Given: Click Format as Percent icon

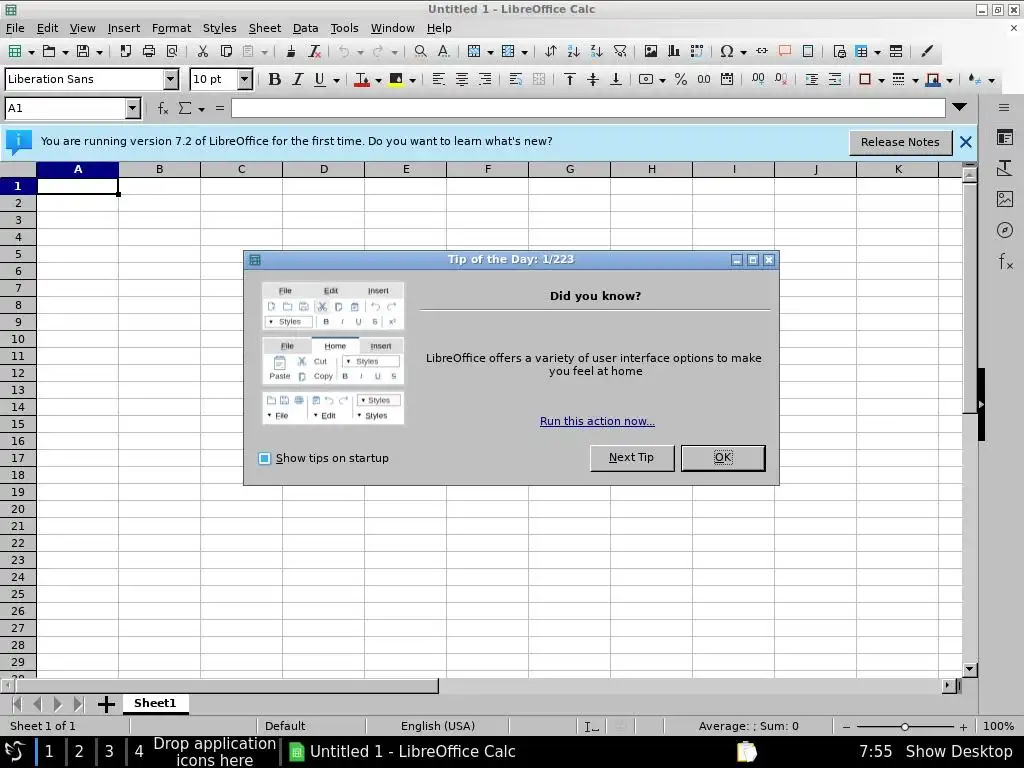Looking at the screenshot, I should [680, 79].
